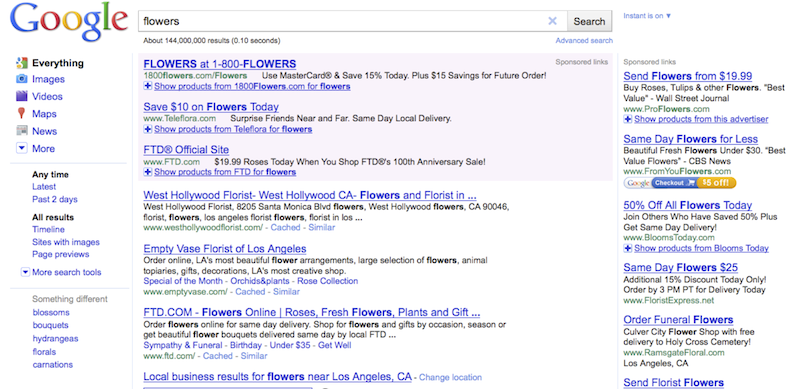Open Birthday sitelink under FTD.COM
Screen dimensions: 800x389
(x=246, y=345)
